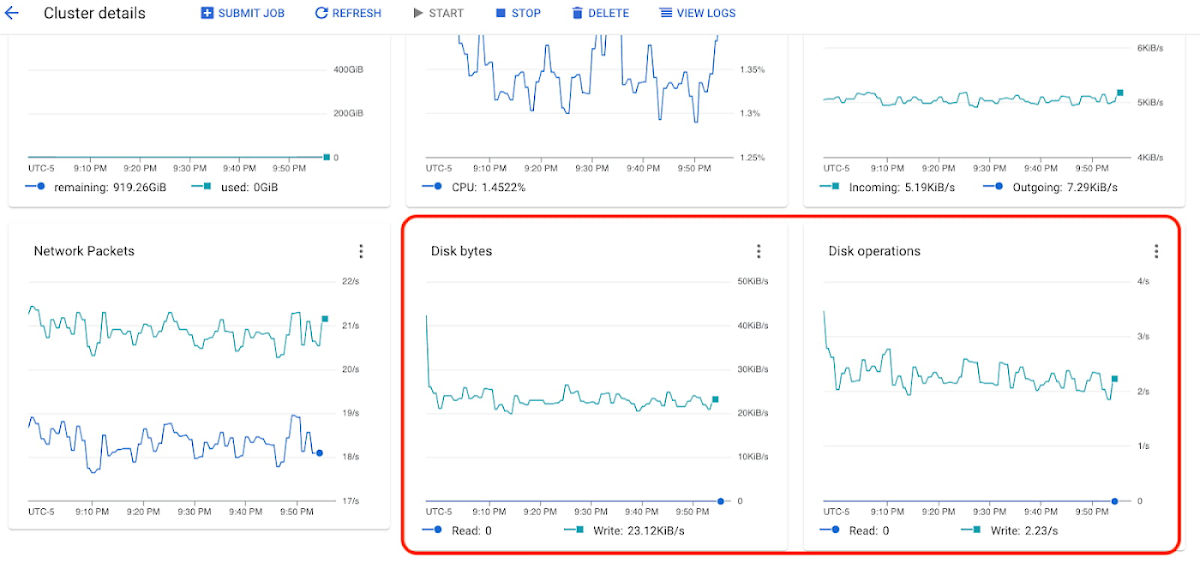Click blue endpoint marker on Network Packets chart
This screenshot has width=1200, height=569.
click(x=319, y=453)
